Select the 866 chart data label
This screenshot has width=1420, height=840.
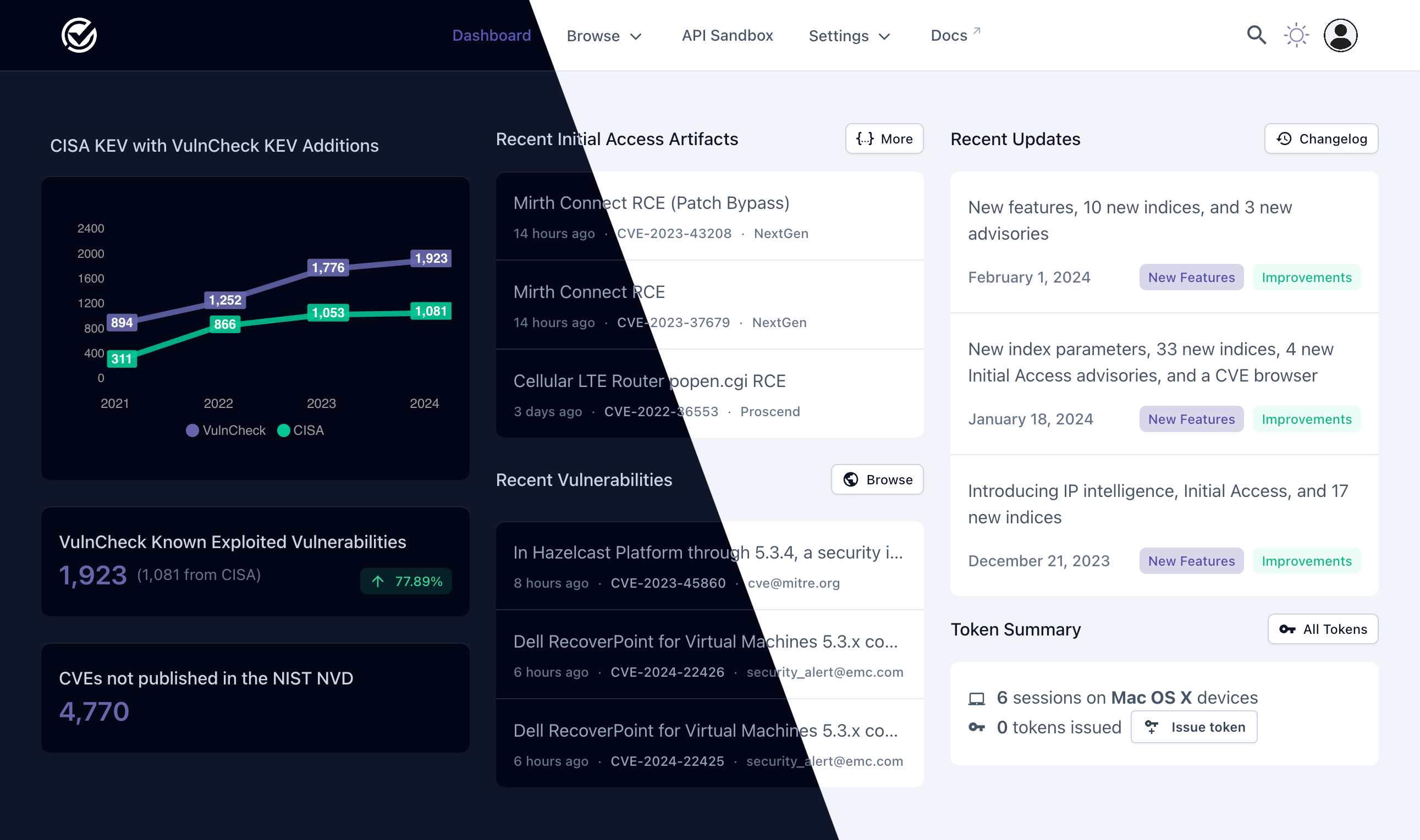pos(225,324)
